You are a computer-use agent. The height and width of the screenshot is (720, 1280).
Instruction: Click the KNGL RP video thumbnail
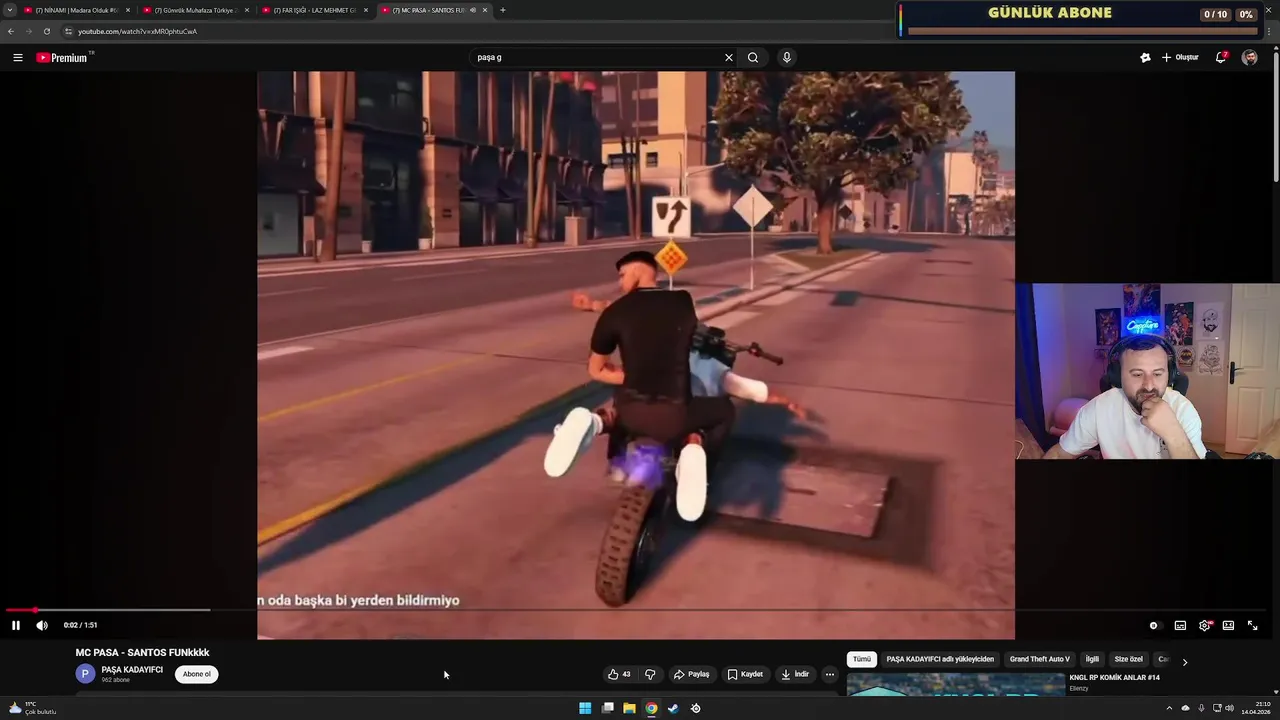[956, 685]
